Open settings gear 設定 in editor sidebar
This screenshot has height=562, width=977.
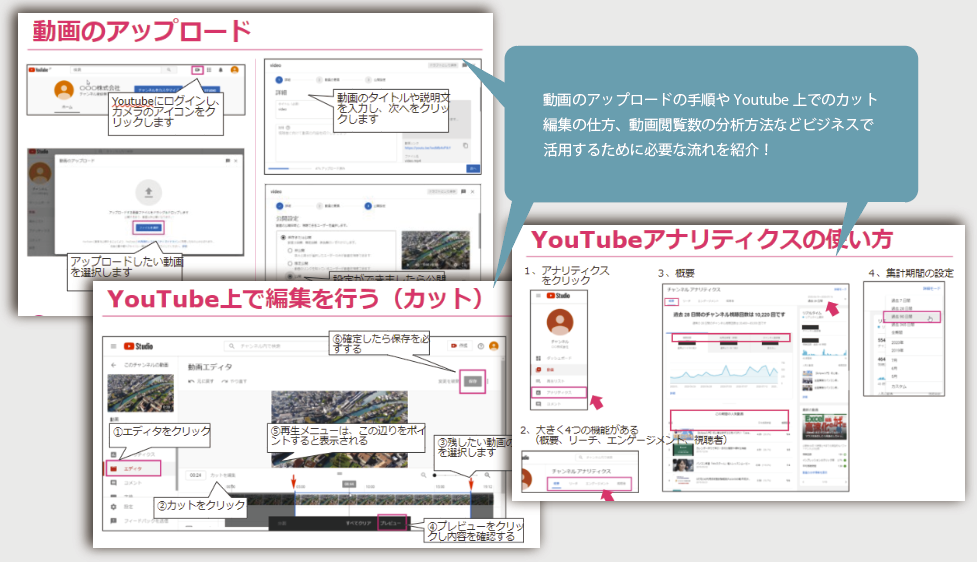click(113, 507)
